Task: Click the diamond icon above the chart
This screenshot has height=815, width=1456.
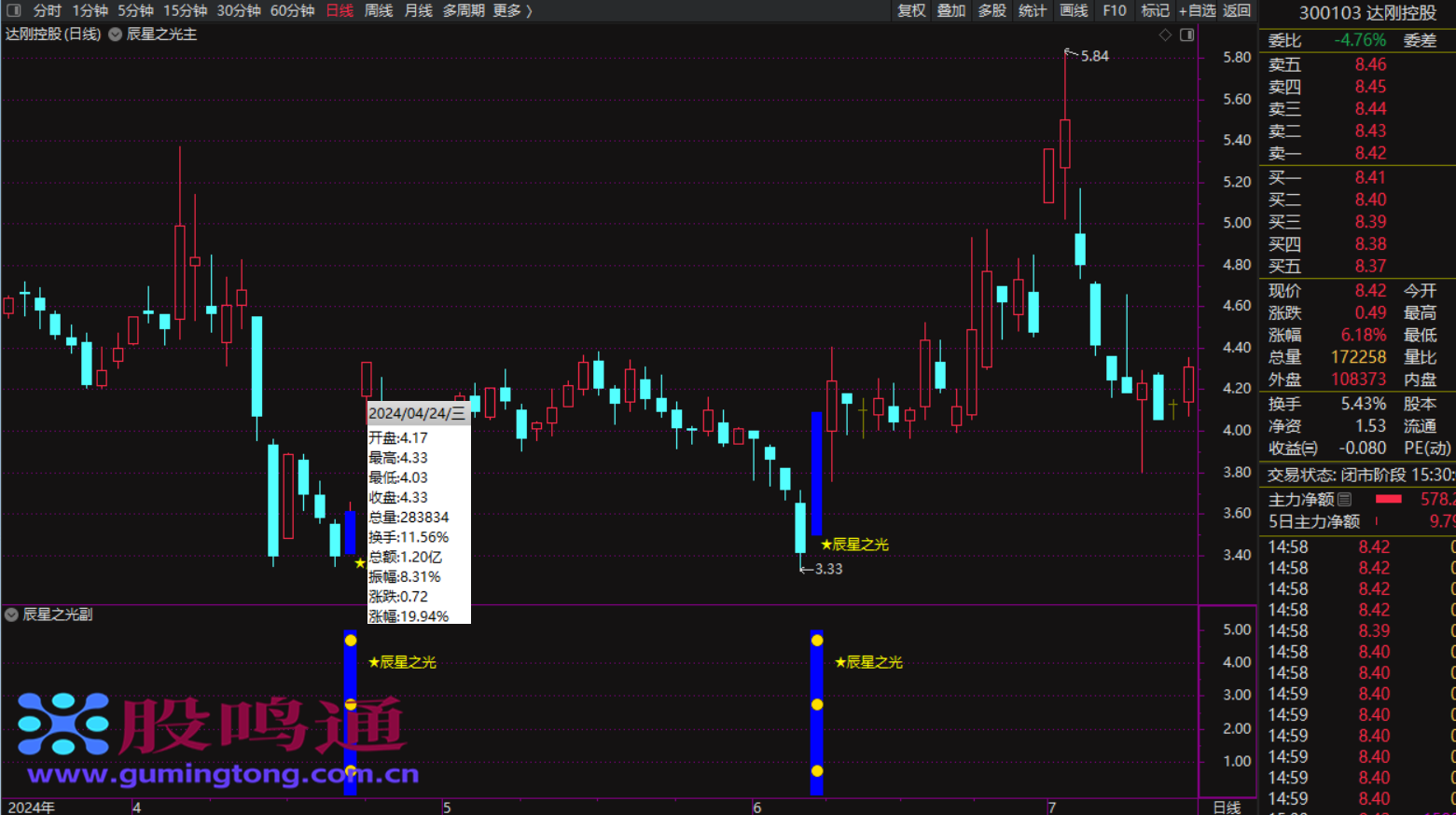Action: pos(1165,35)
